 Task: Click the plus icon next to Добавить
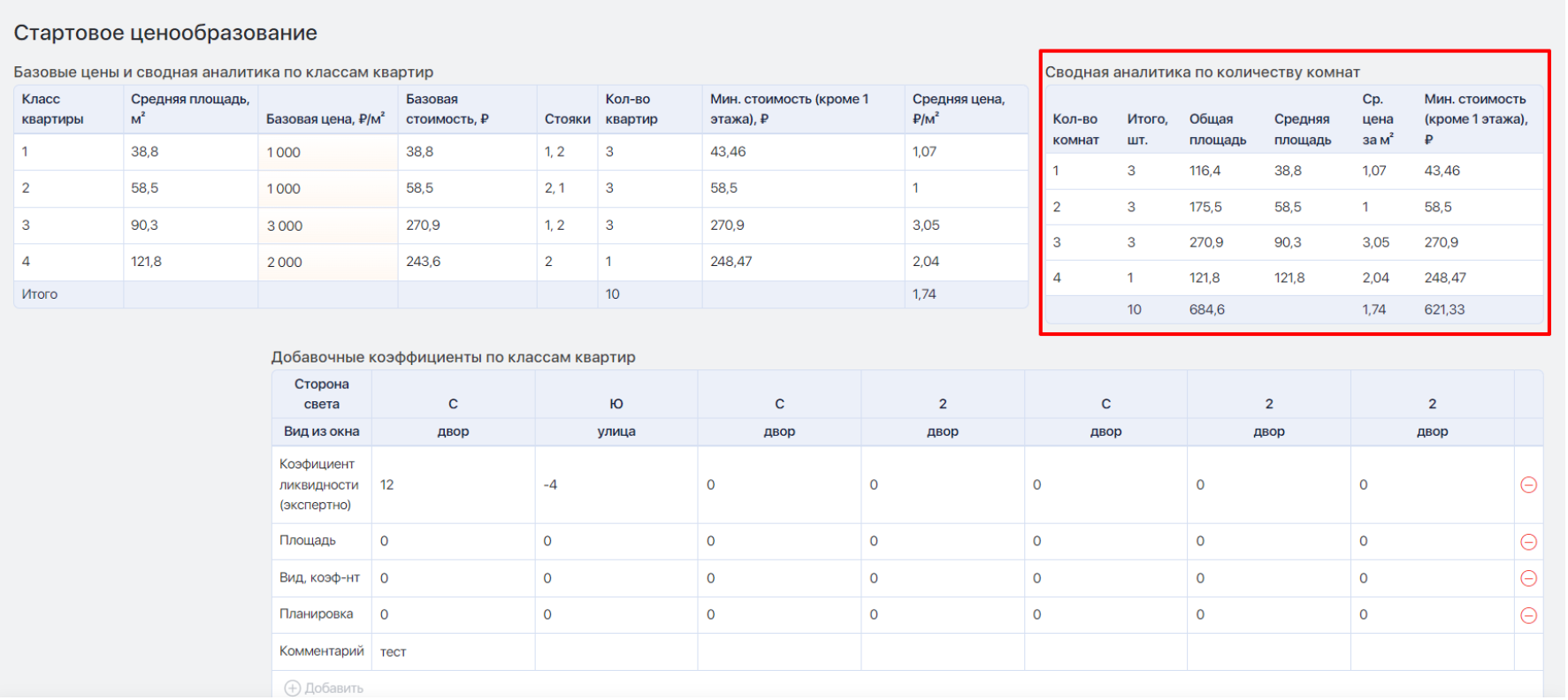coord(292,689)
